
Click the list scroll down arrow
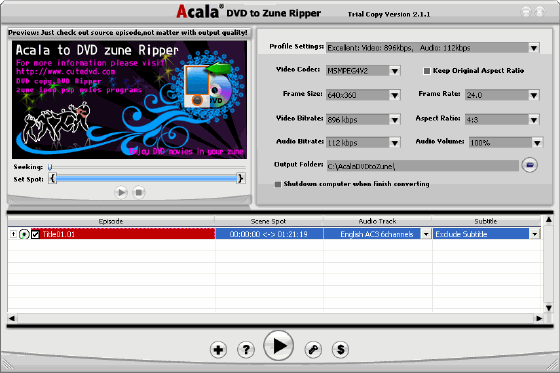[x=549, y=308]
